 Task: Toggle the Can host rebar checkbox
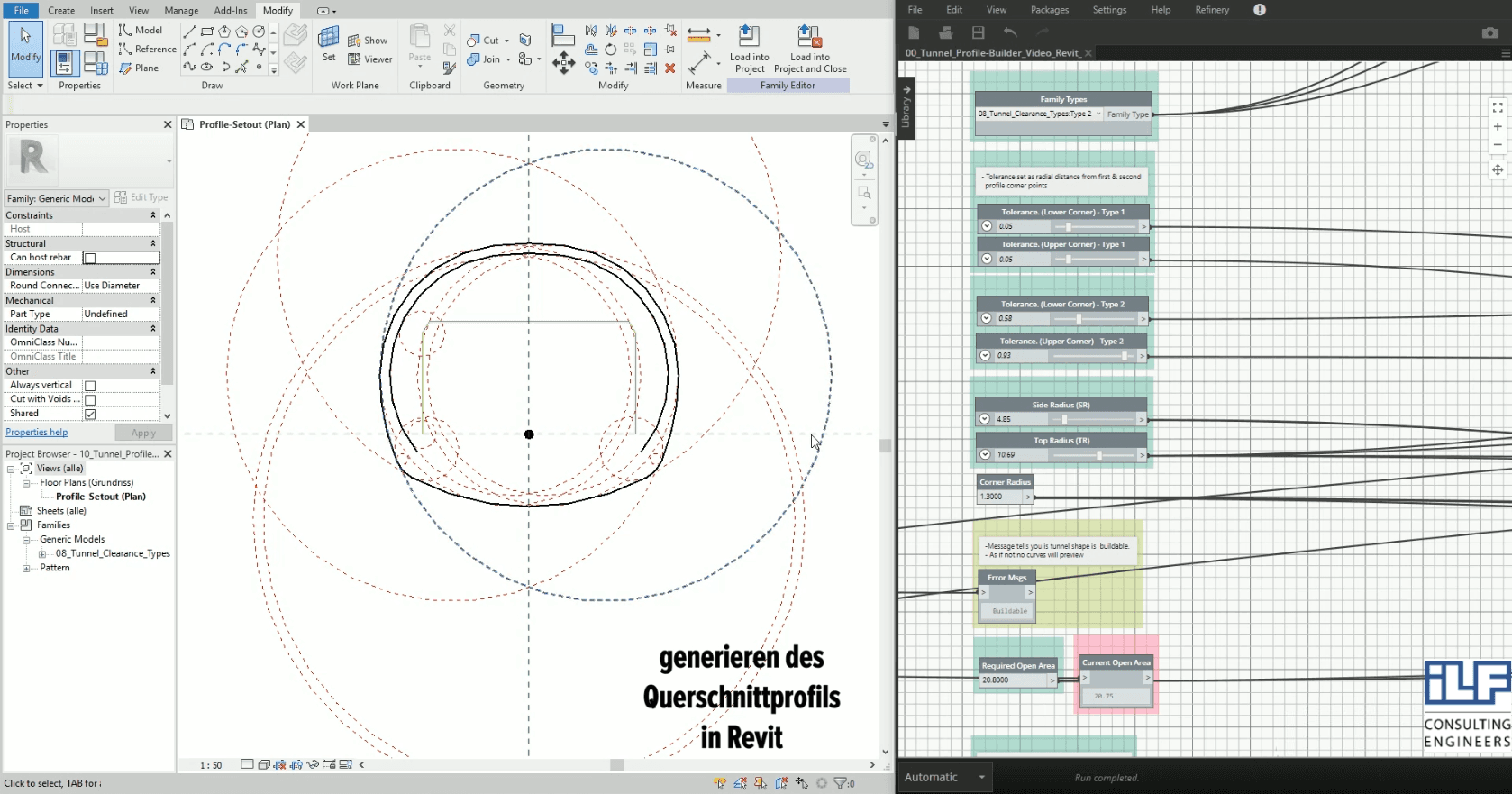pos(90,258)
